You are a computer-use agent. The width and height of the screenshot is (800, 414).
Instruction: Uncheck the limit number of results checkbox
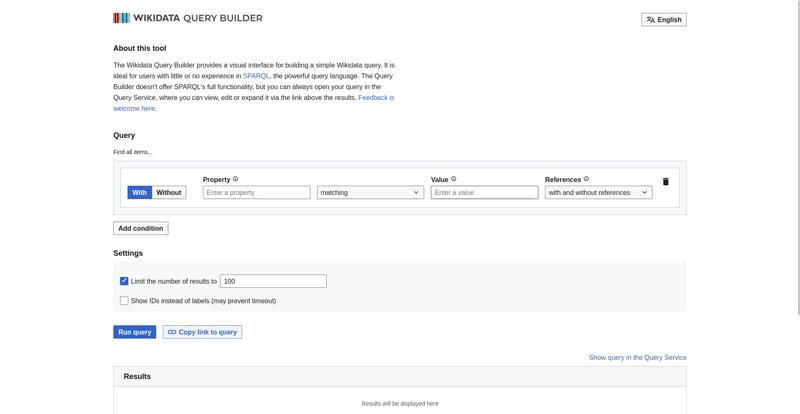pos(124,281)
